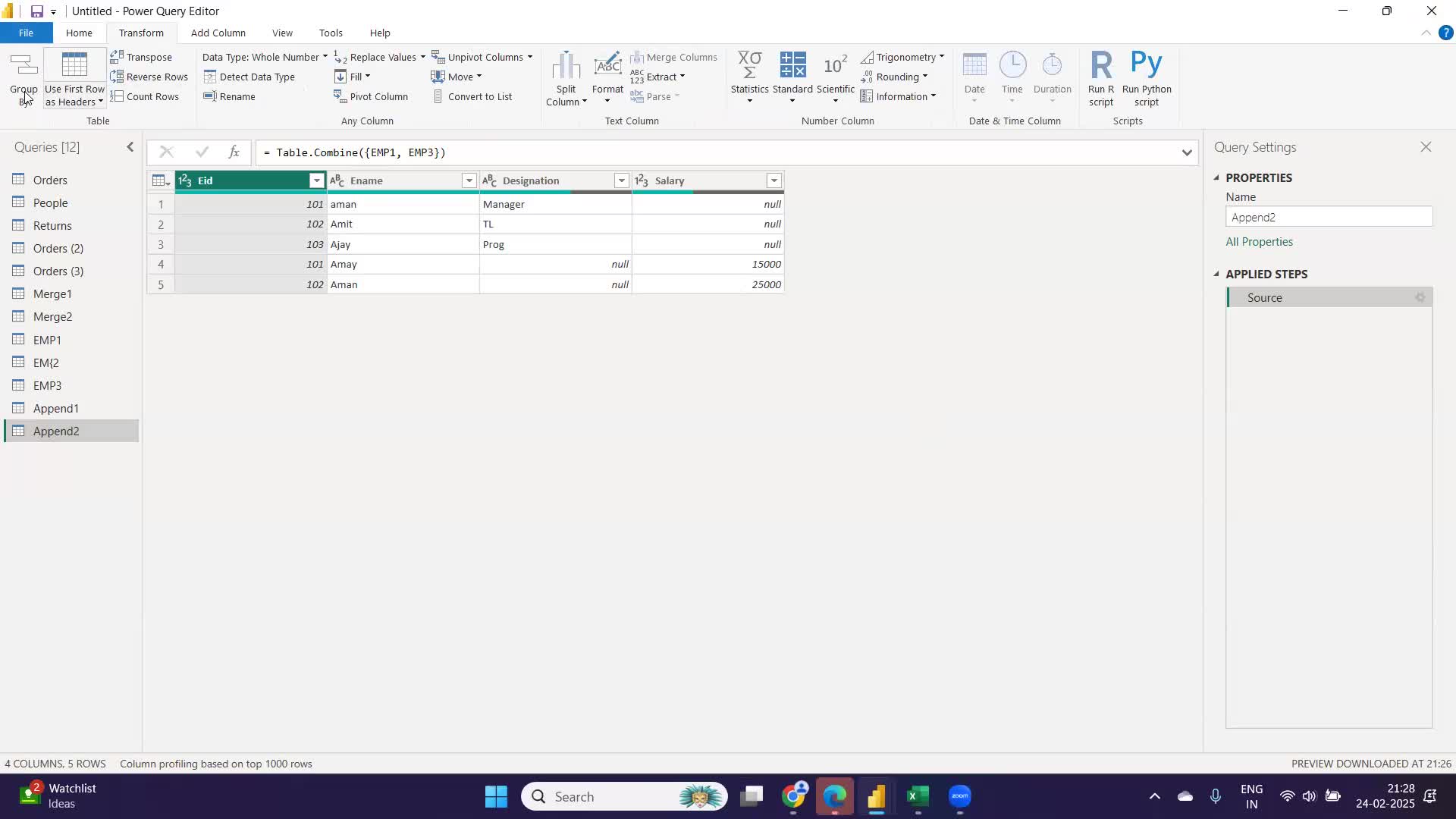This screenshot has width=1456, height=819.
Task: Click the Rename column button
Action: point(229,96)
